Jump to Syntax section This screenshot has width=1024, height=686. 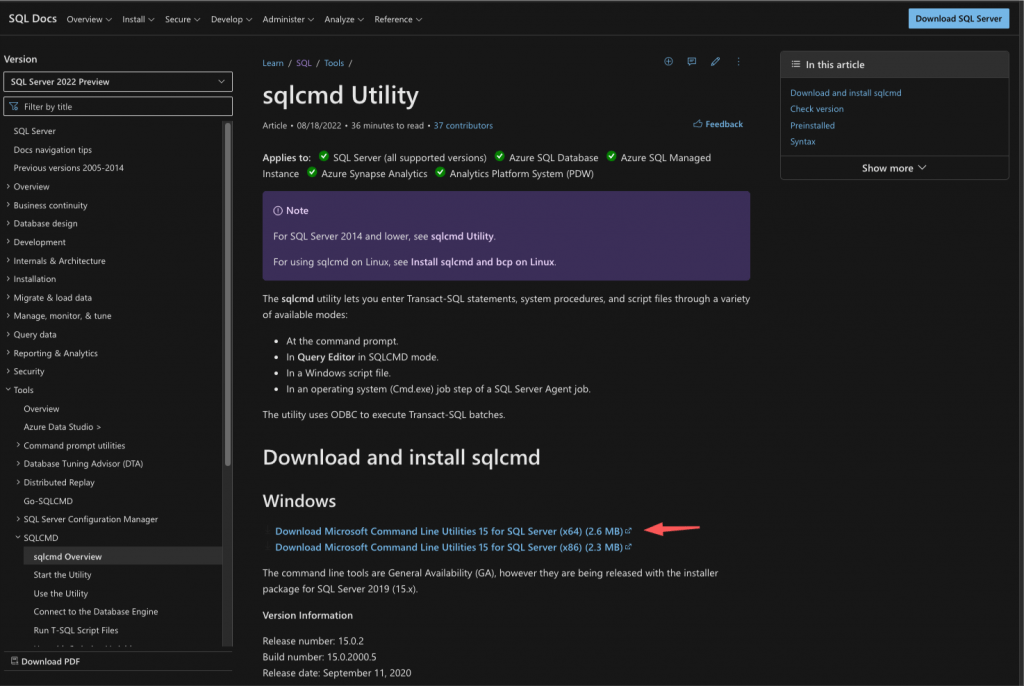point(803,142)
